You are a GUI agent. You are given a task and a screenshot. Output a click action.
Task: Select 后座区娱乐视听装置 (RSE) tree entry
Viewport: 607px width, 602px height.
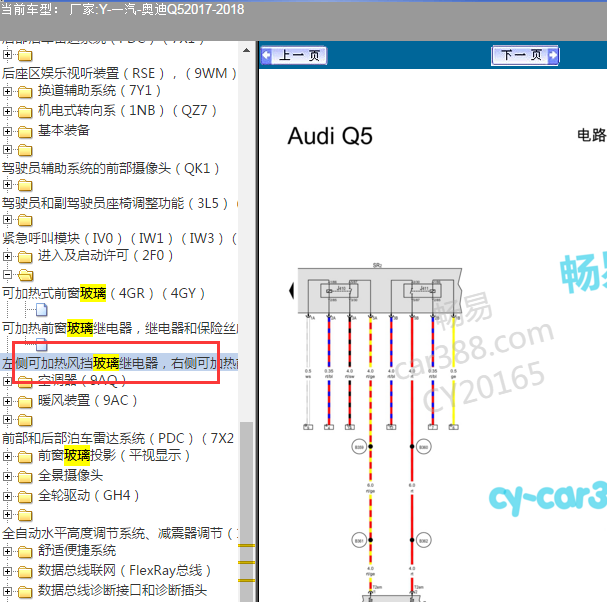click(x=119, y=74)
